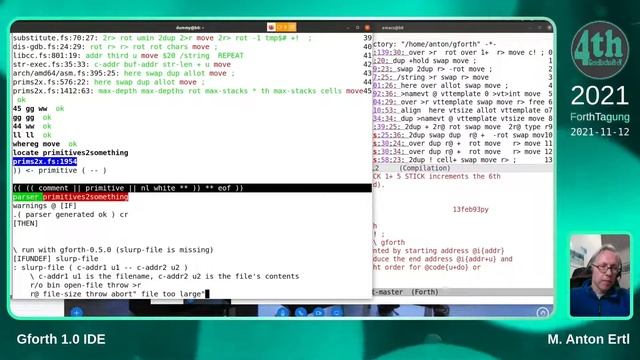This screenshot has height=360, width=640.
Task: Click 'prims2x.fs:1412:63:' result line
Action: tap(188, 91)
